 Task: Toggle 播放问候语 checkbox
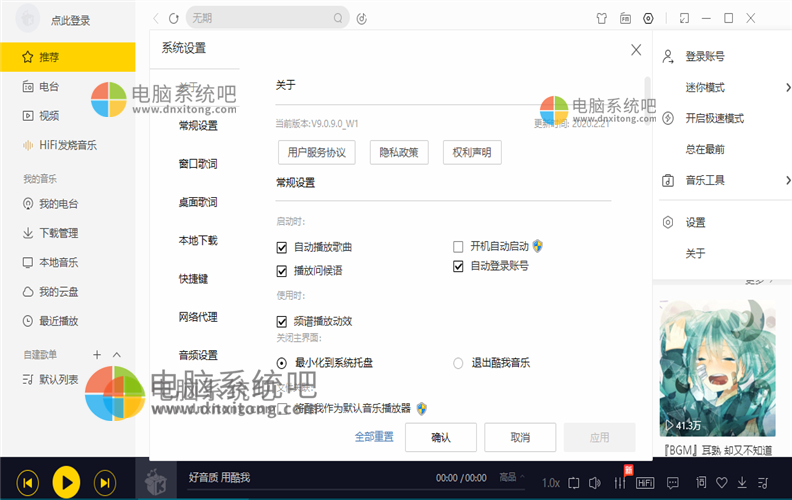click(x=282, y=271)
